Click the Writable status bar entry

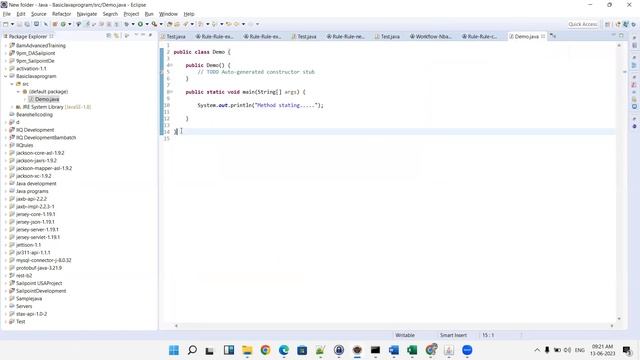coord(405,335)
